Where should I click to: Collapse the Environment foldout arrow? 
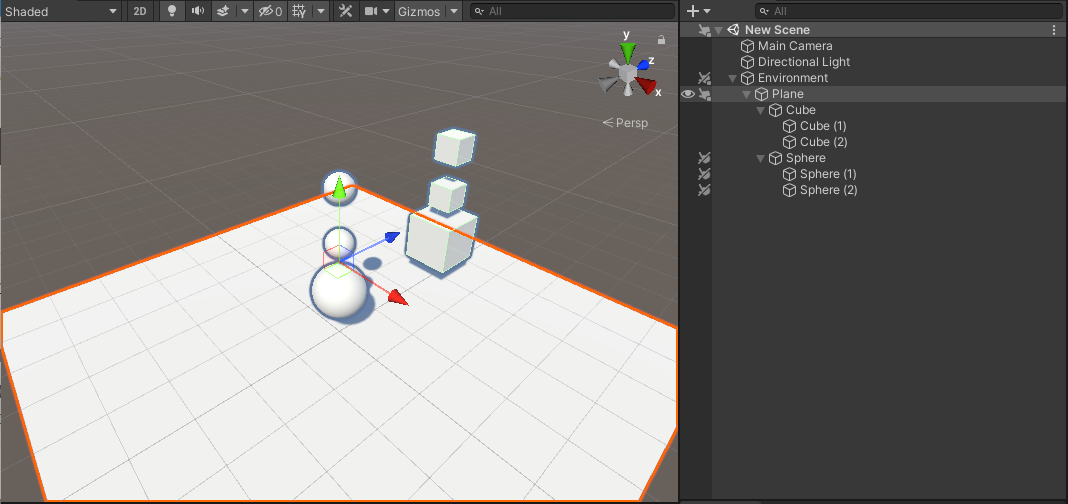point(732,78)
